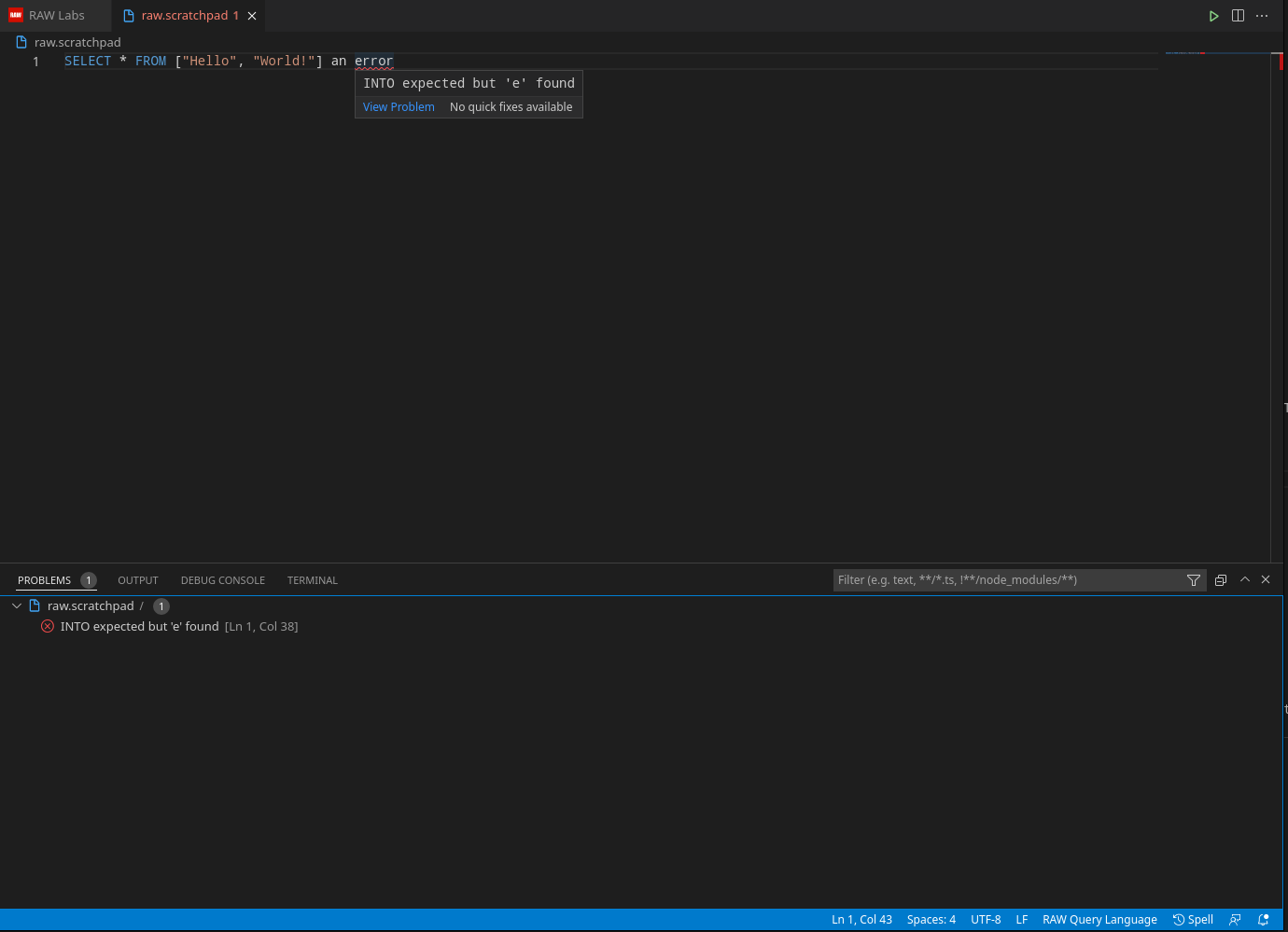
Task: Toggle the Spell checker in status bar
Action: [1193, 920]
